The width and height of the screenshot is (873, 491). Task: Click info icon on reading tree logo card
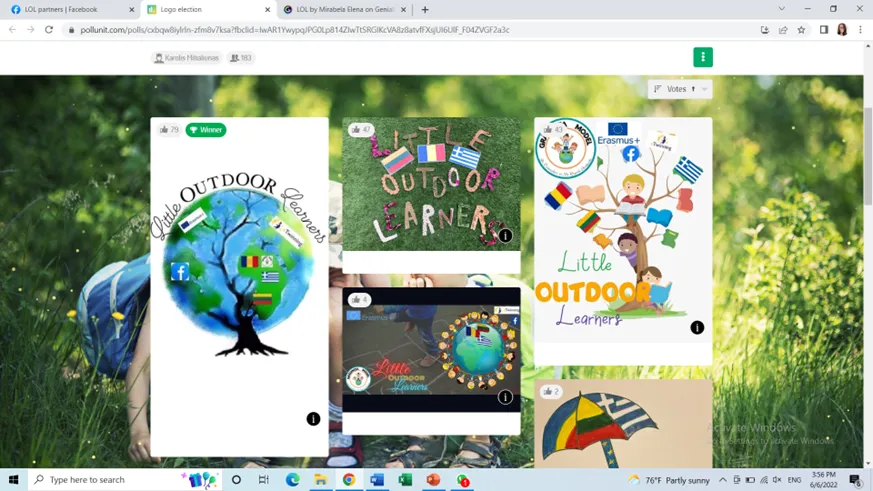(x=697, y=328)
